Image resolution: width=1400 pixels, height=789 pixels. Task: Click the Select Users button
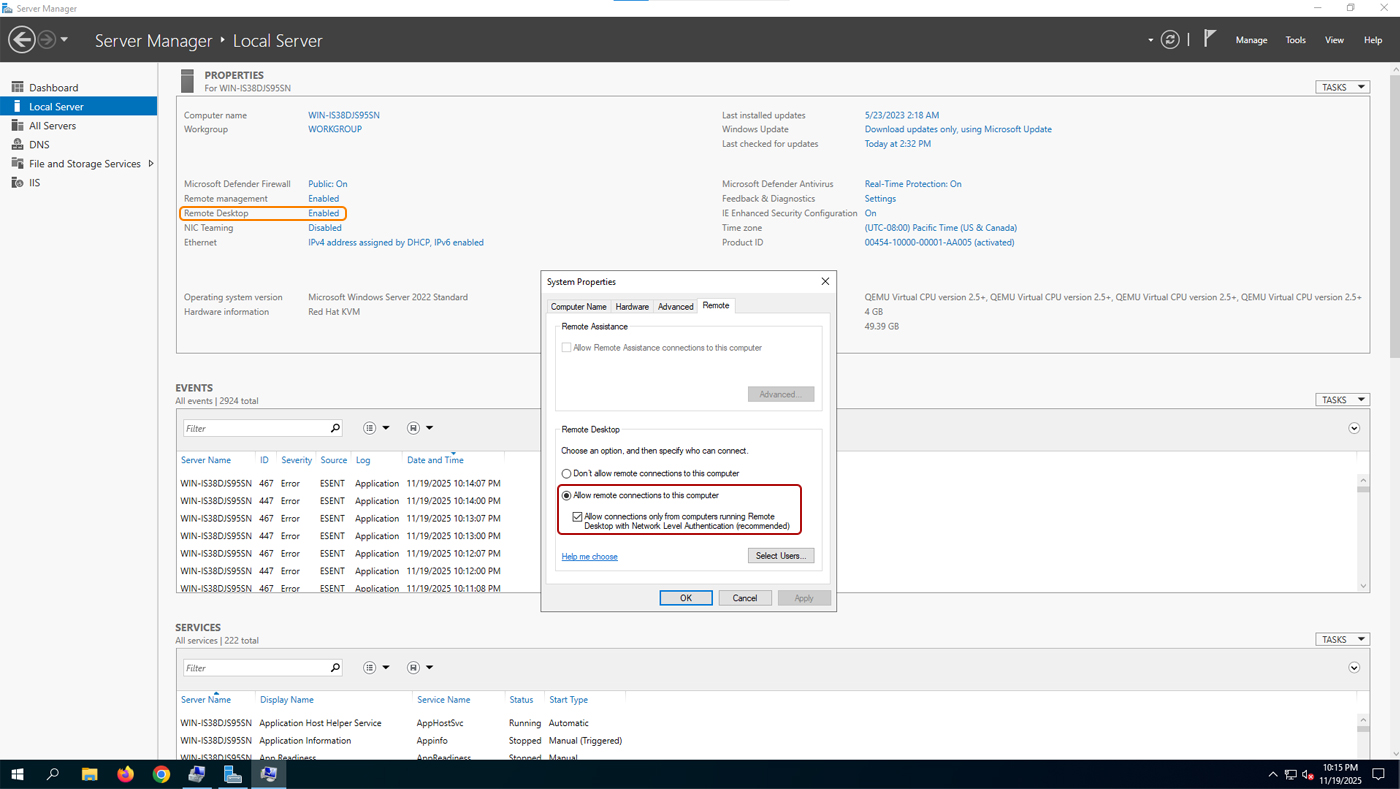pos(780,555)
